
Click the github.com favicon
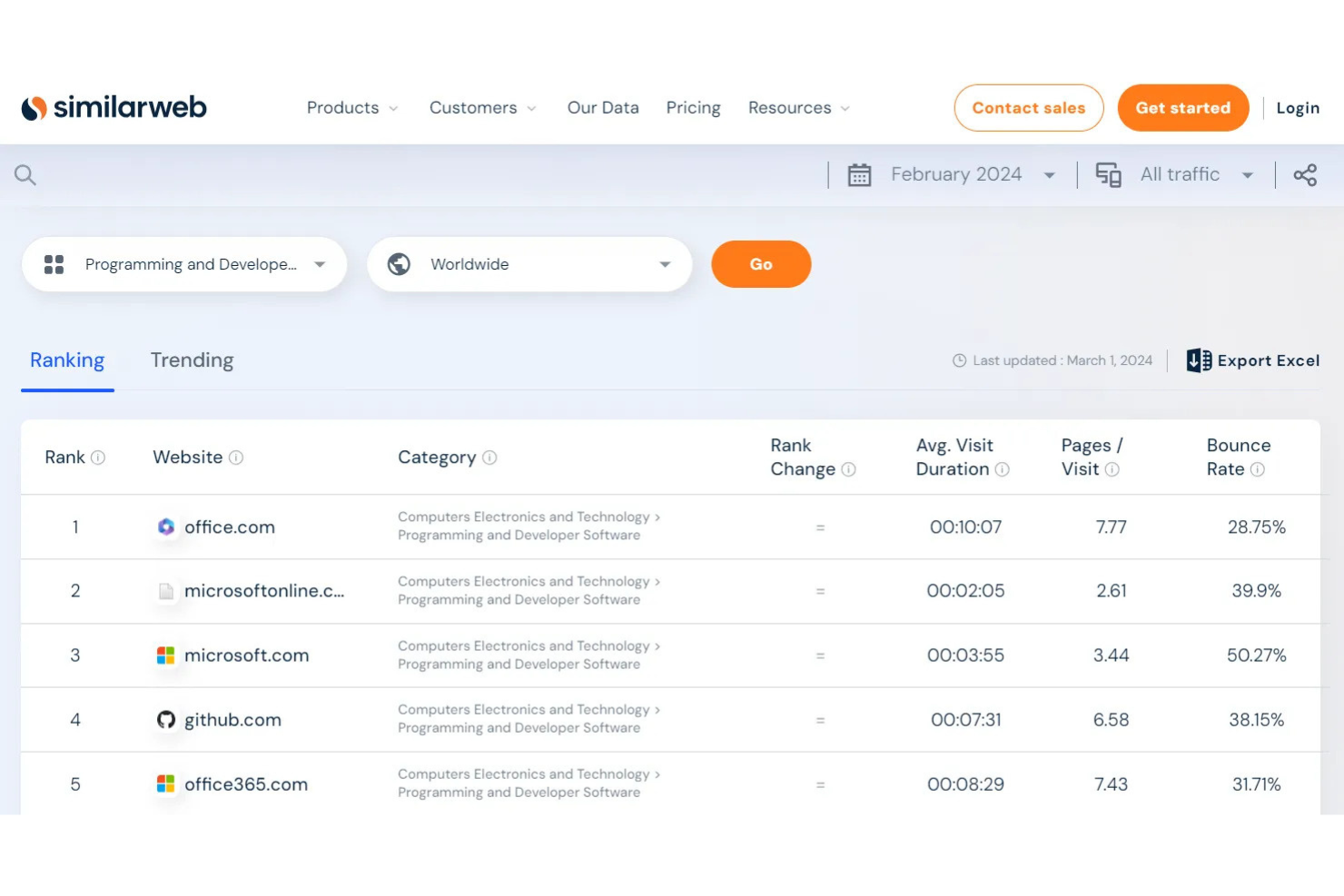[165, 720]
